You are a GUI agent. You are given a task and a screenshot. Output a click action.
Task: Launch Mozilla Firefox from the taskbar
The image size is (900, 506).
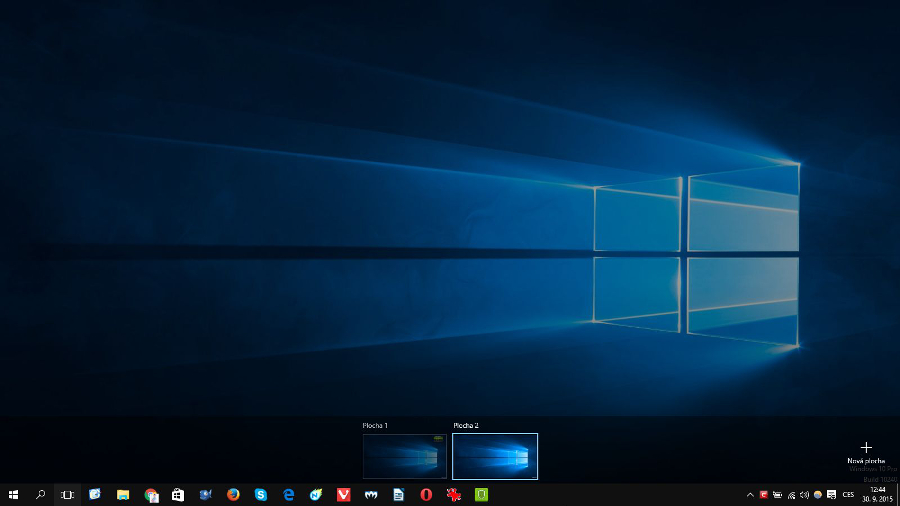233,494
